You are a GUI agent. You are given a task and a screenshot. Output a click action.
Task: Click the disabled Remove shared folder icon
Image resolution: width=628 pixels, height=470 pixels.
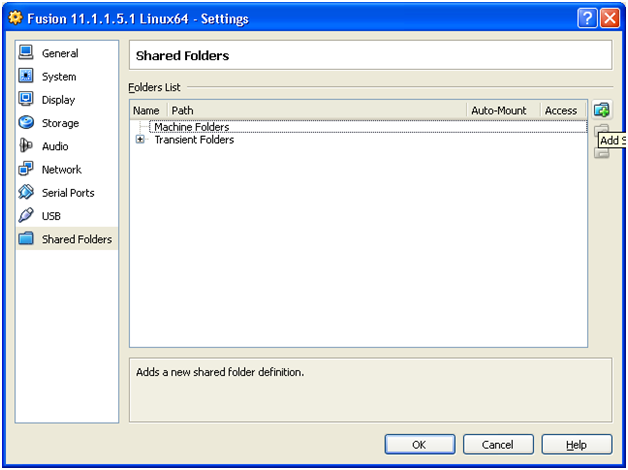coord(601,153)
